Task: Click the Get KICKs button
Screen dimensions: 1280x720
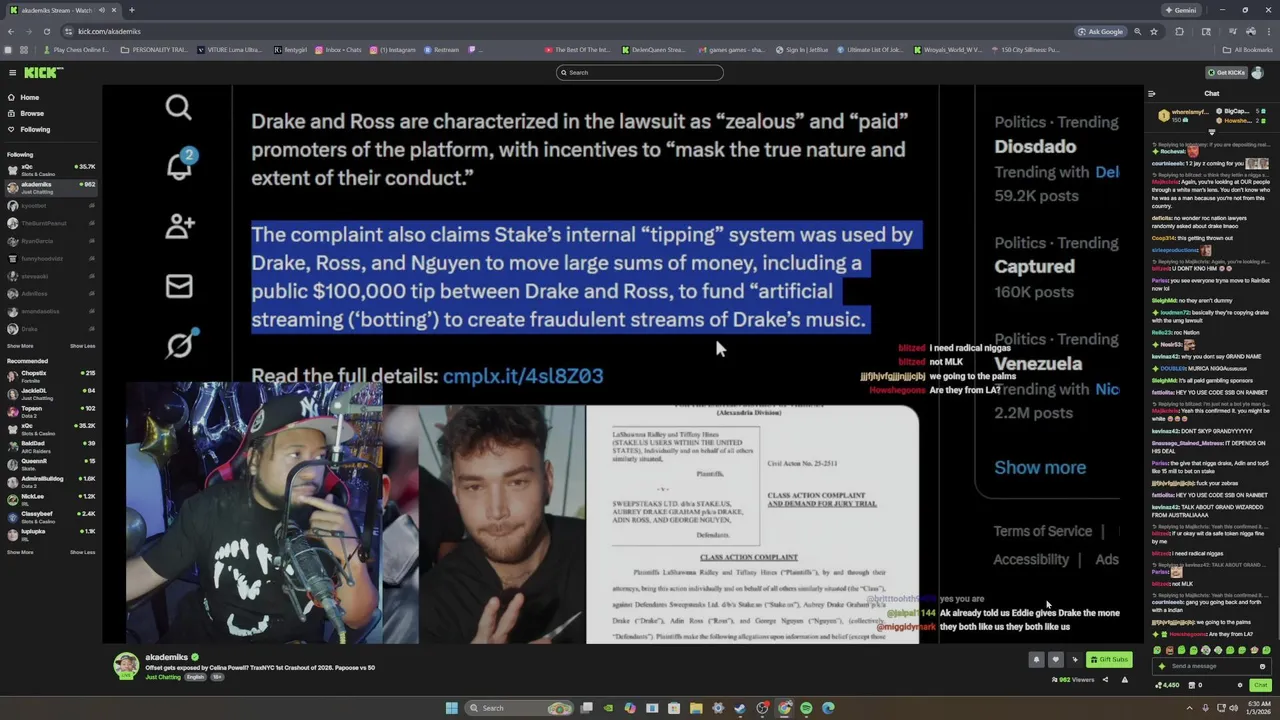Action: click(x=1227, y=72)
